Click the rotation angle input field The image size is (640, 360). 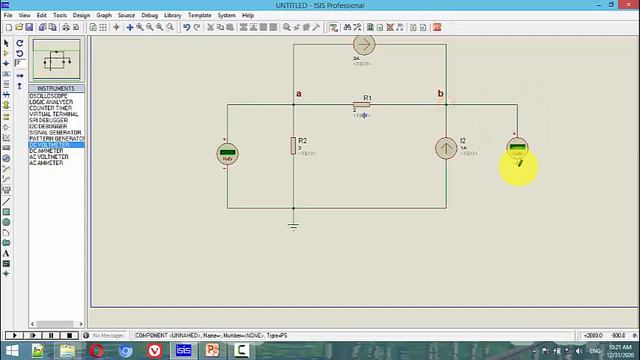[x=20, y=63]
